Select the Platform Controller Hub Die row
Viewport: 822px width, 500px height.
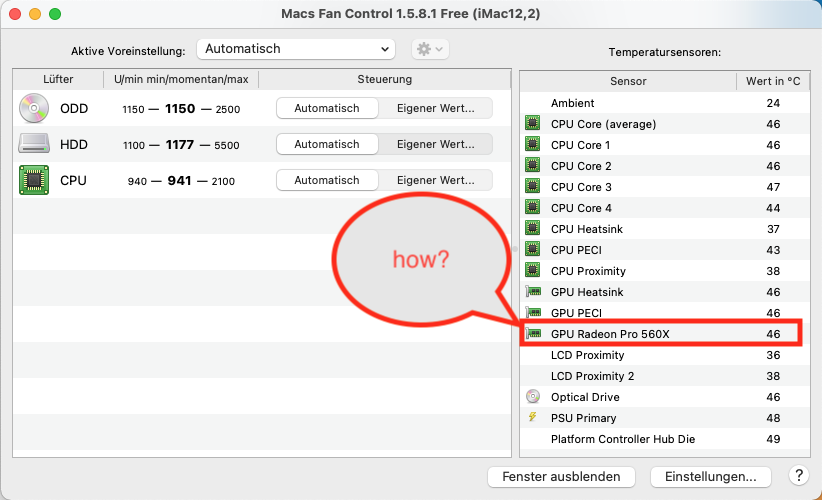click(x=665, y=439)
